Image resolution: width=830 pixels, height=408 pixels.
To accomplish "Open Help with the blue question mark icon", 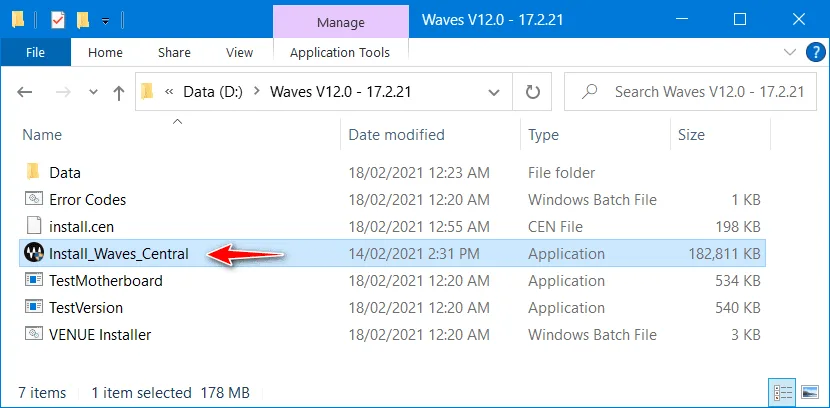I will tap(816, 52).
